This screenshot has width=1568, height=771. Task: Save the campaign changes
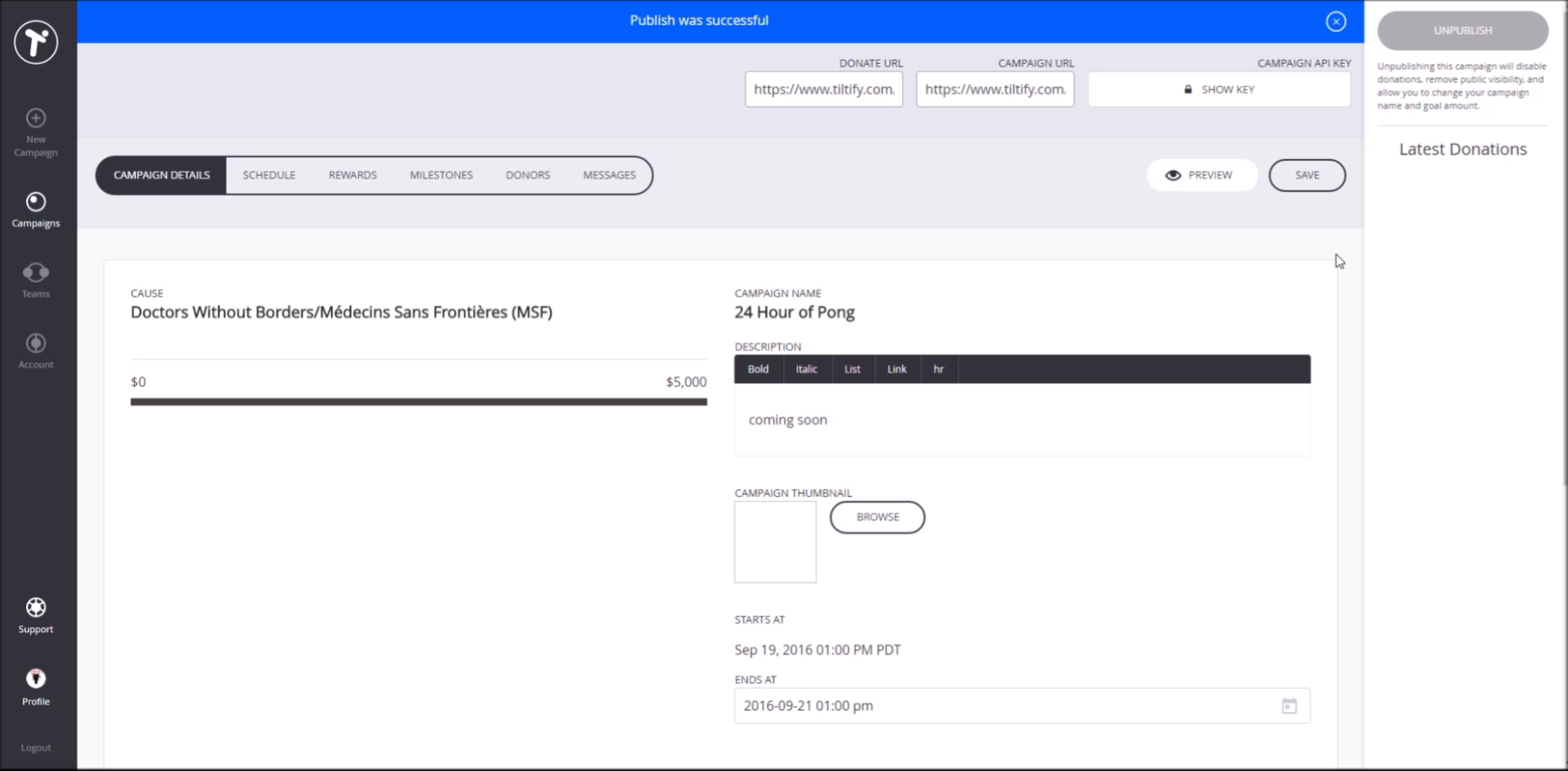pos(1307,175)
